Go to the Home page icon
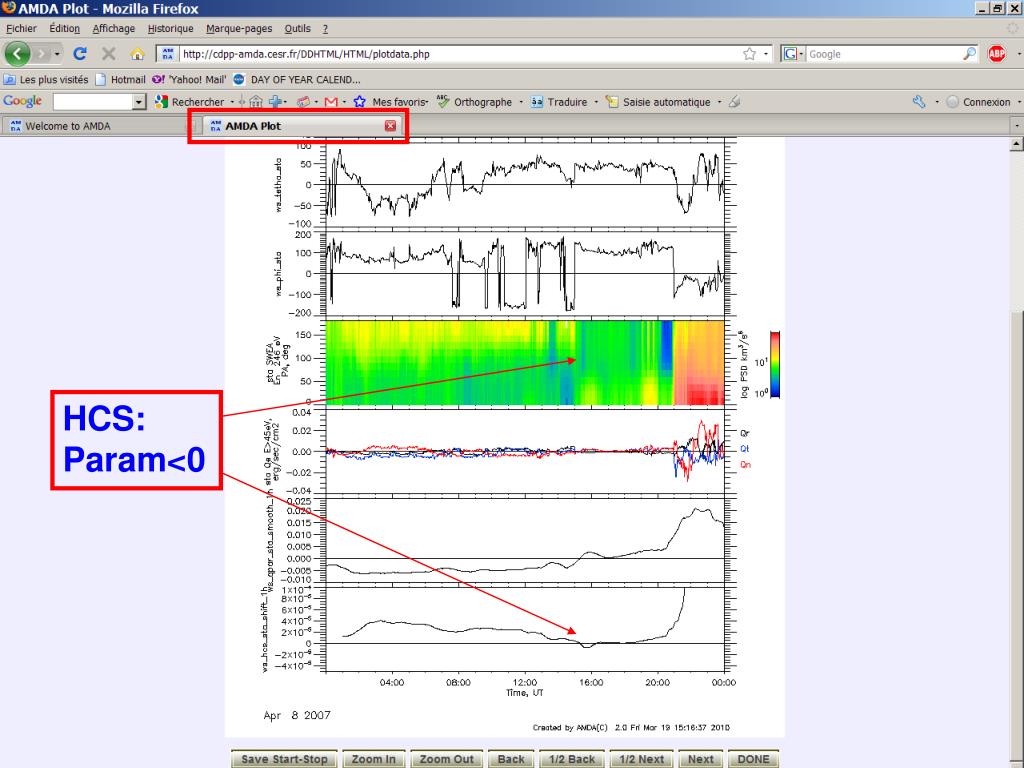 [137, 54]
